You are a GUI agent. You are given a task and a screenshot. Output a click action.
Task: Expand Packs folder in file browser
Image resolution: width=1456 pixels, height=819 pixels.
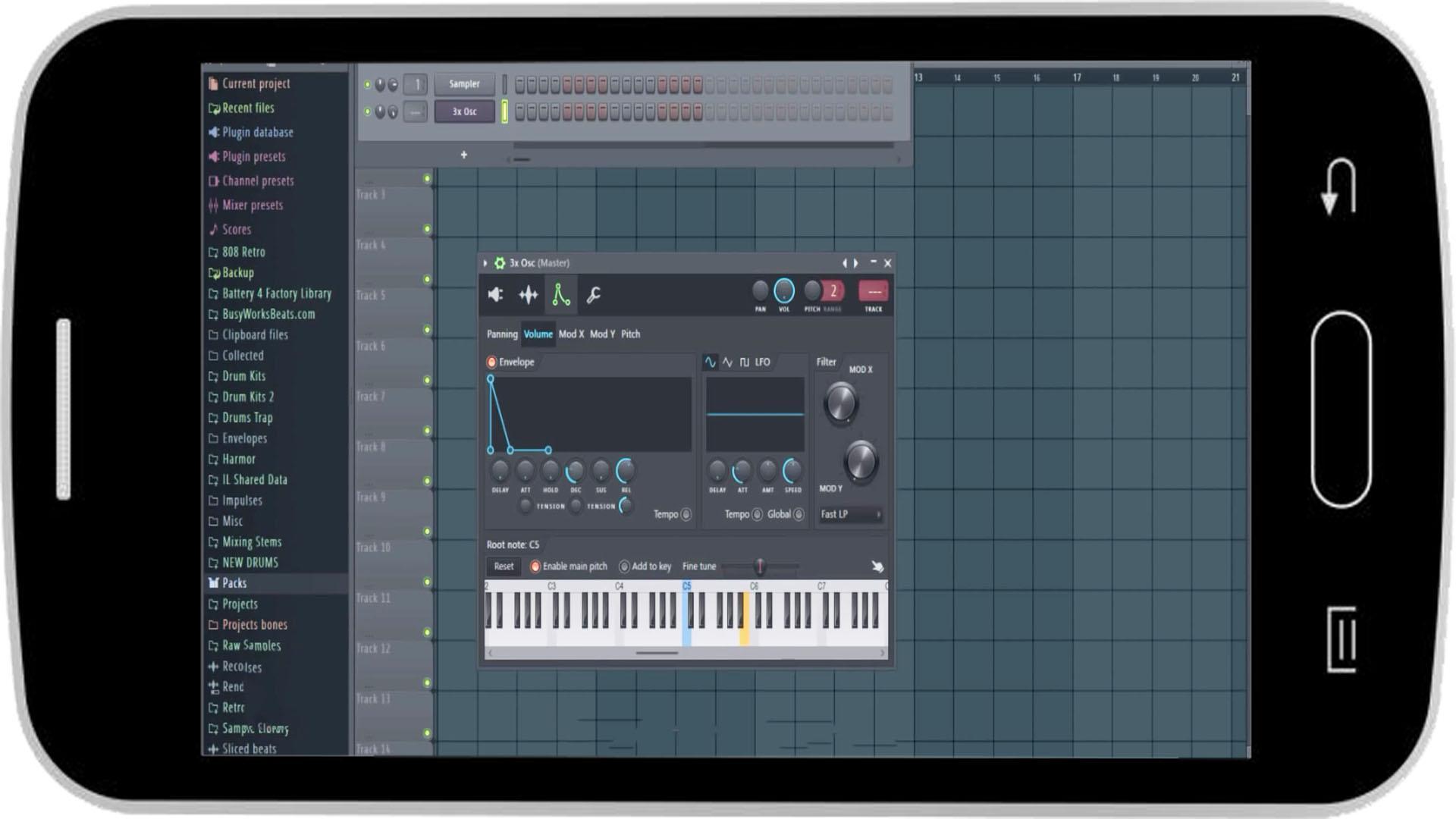[x=233, y=582]
